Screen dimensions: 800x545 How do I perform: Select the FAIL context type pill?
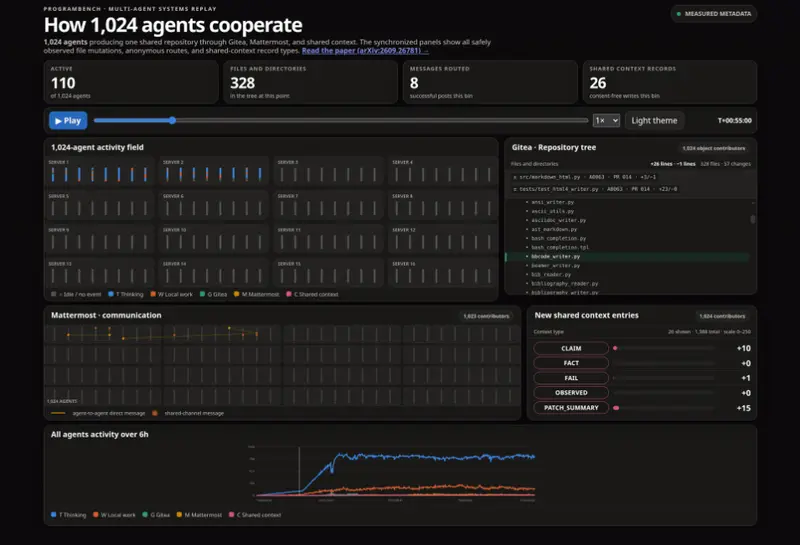point(571,378)
